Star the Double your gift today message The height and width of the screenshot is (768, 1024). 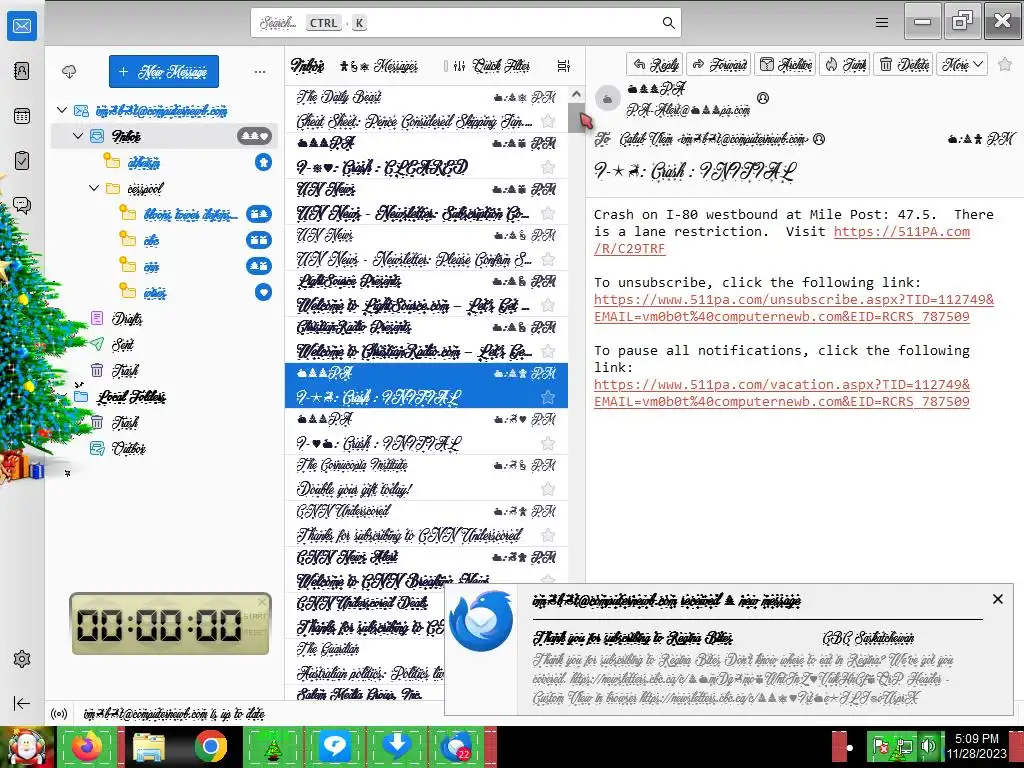(x=548, y=489)
